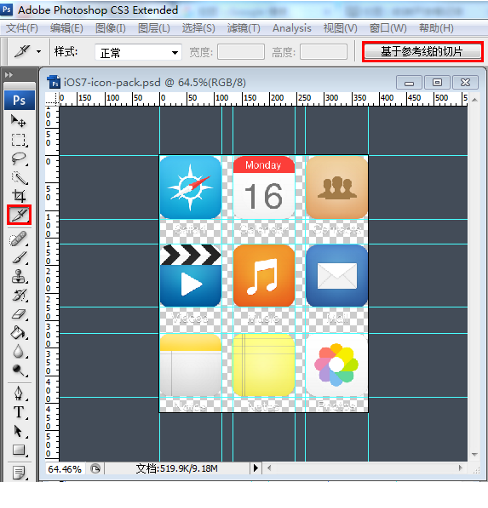Click the orange Music note icon
This screenshot has height=508, width=488.
pyautogui.click(x=264, y=276)
